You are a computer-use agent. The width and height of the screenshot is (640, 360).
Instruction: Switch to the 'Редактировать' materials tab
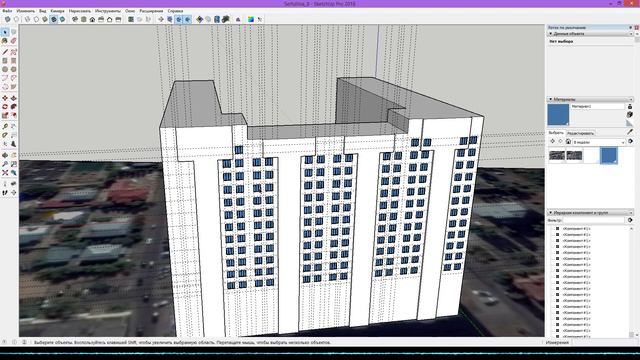[x=580, y=133]
